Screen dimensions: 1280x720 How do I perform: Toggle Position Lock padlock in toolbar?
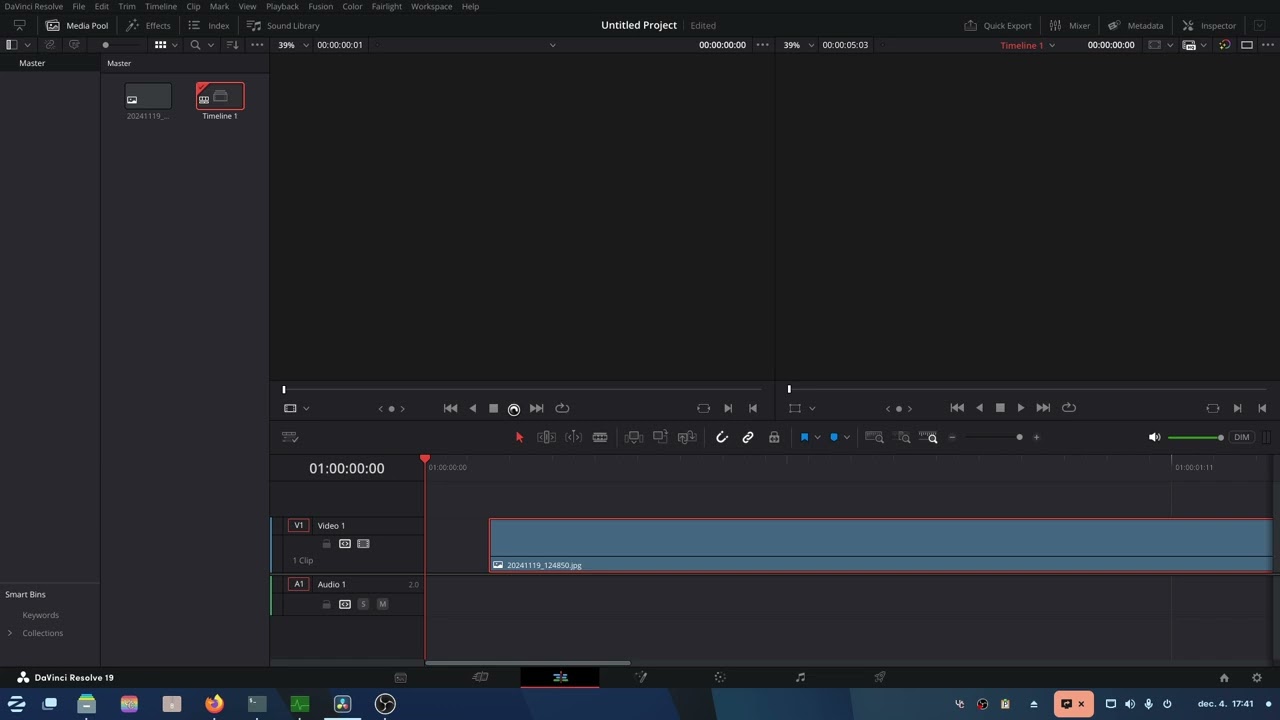click(774, 437)
